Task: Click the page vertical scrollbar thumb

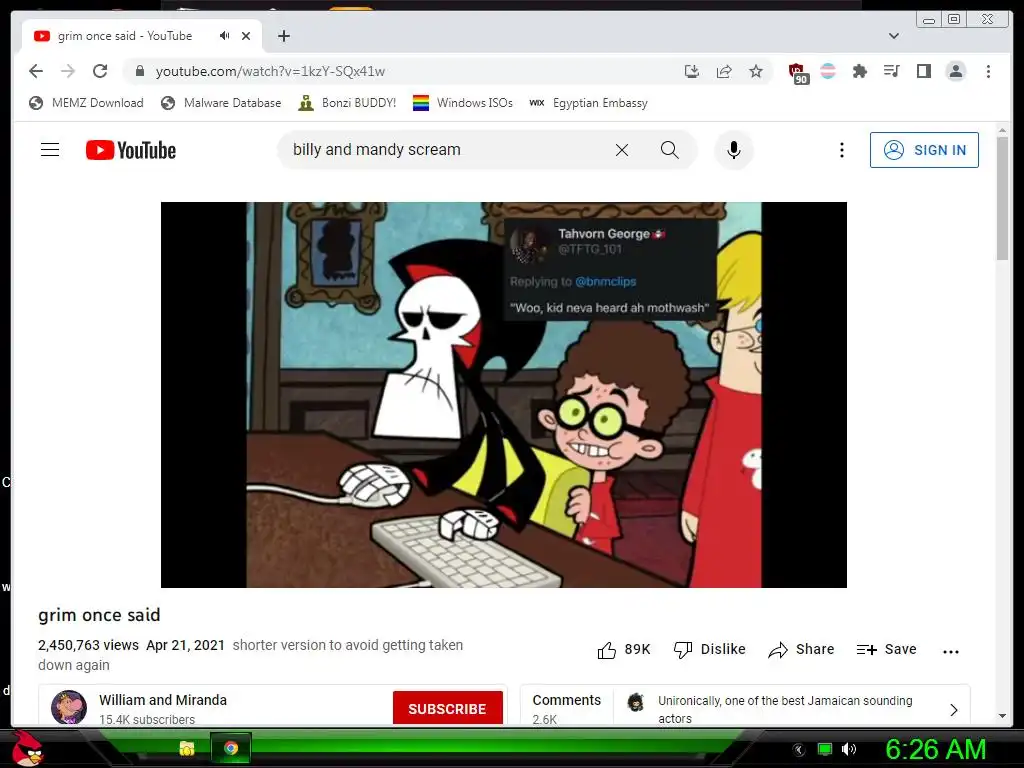Action: (x=1002, y=200)
